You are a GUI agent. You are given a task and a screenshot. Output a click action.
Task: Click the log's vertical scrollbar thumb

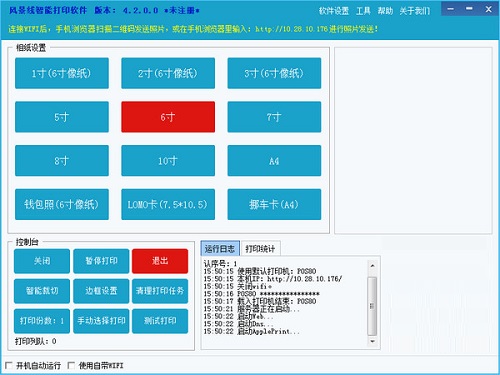tap(372, 306)
